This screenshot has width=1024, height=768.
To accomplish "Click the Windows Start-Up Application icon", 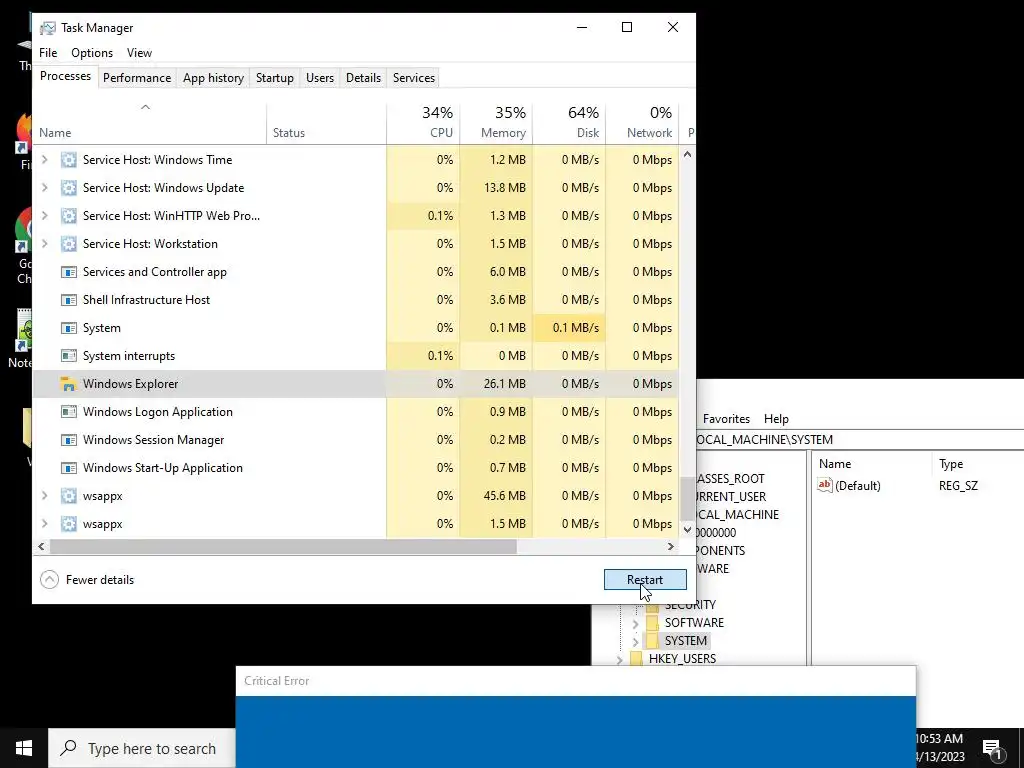I will click(x=69, y=468).
